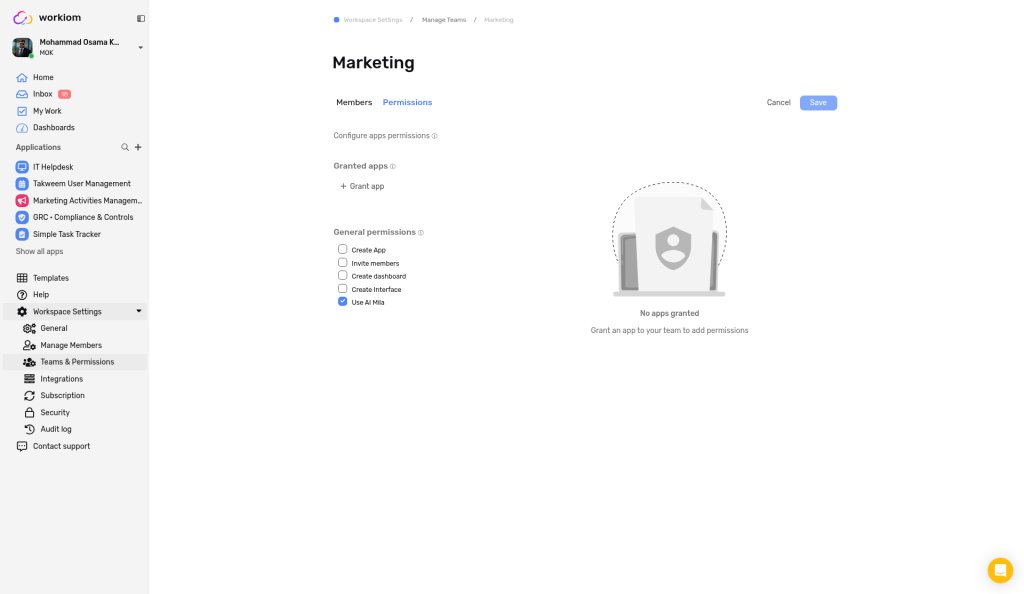This screenshot has width=1024, height=594.
Task: Open Marketing Activities Management megaphone icon
Action: pyautogui.click(x=22, y=201)
